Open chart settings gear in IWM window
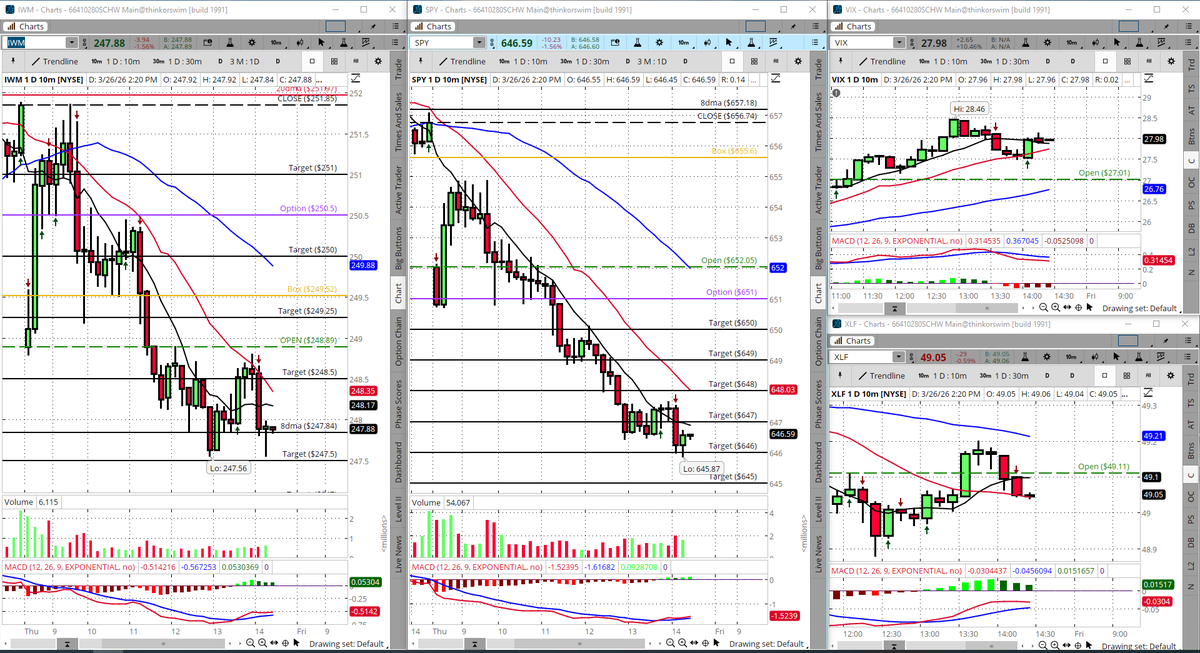This screenshot has height=653, width=1200. pos(252,43)
